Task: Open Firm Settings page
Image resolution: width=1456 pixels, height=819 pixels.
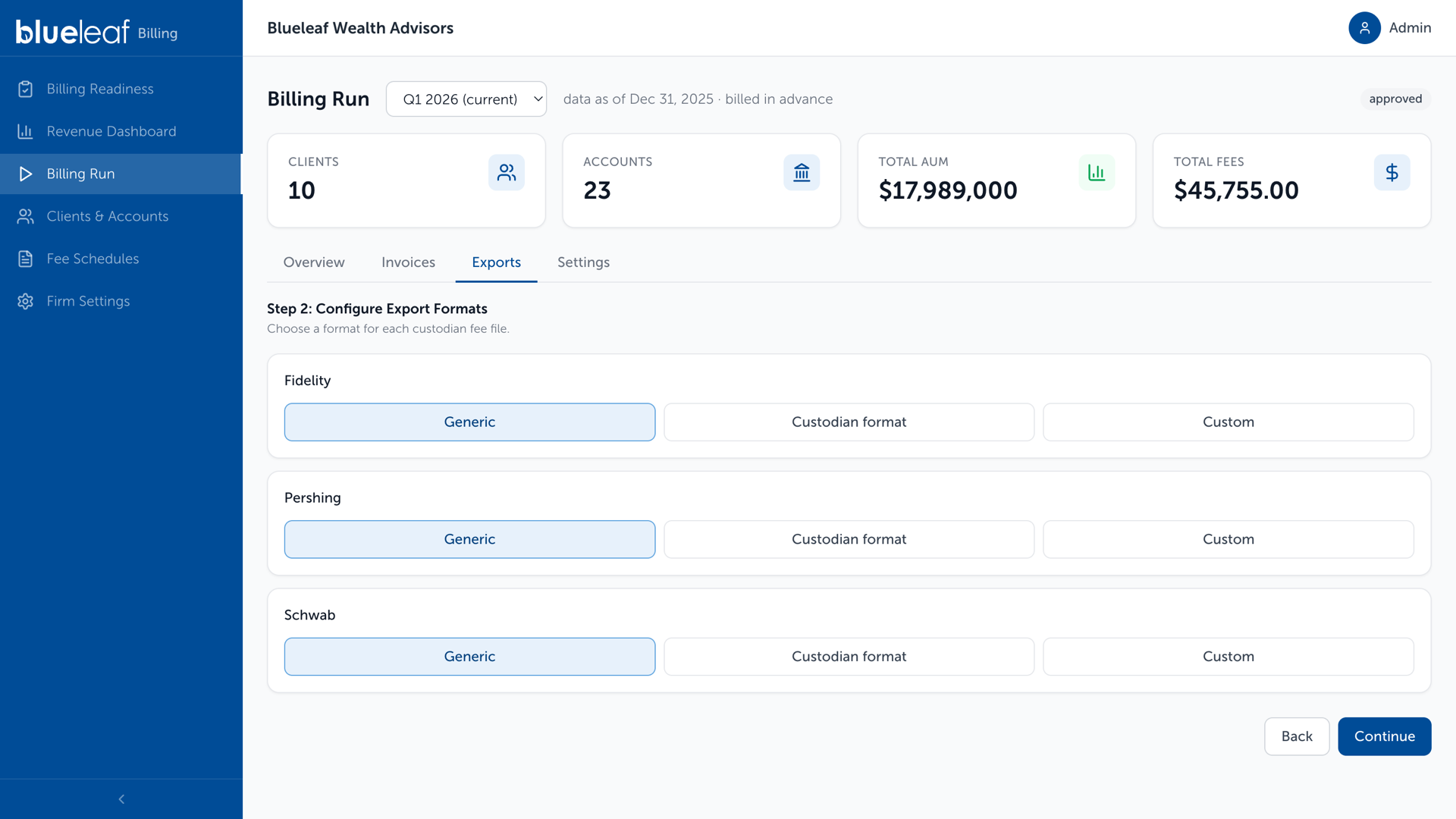Action: pyautogui.click(x=121, y=301)
